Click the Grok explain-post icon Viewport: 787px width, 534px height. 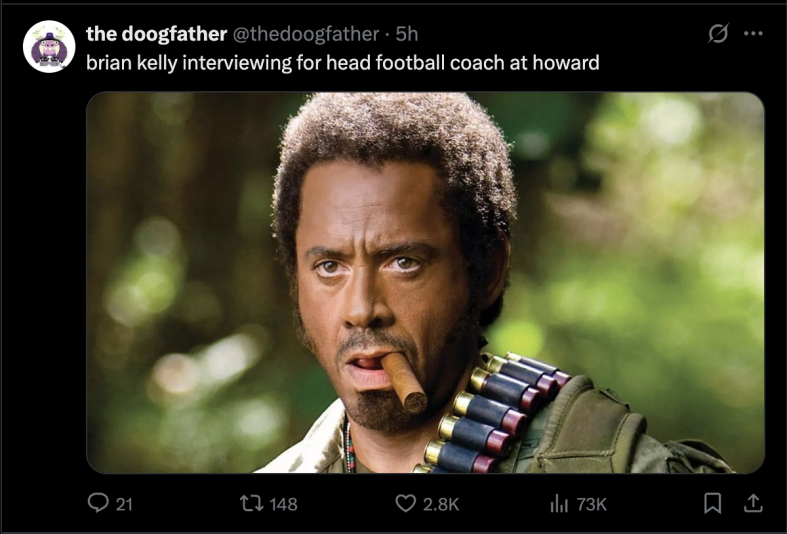717,34
